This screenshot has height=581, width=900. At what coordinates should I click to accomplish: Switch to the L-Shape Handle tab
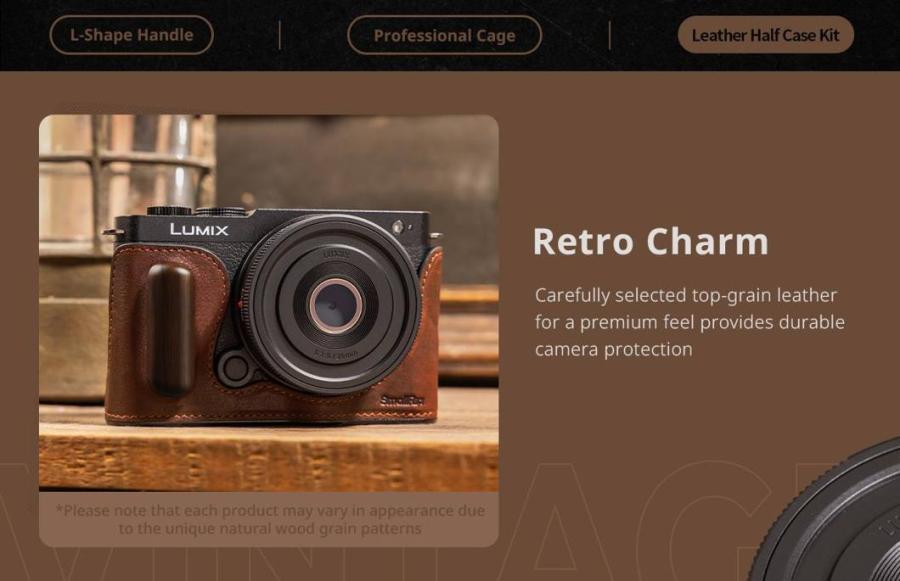tap(131, 35)
